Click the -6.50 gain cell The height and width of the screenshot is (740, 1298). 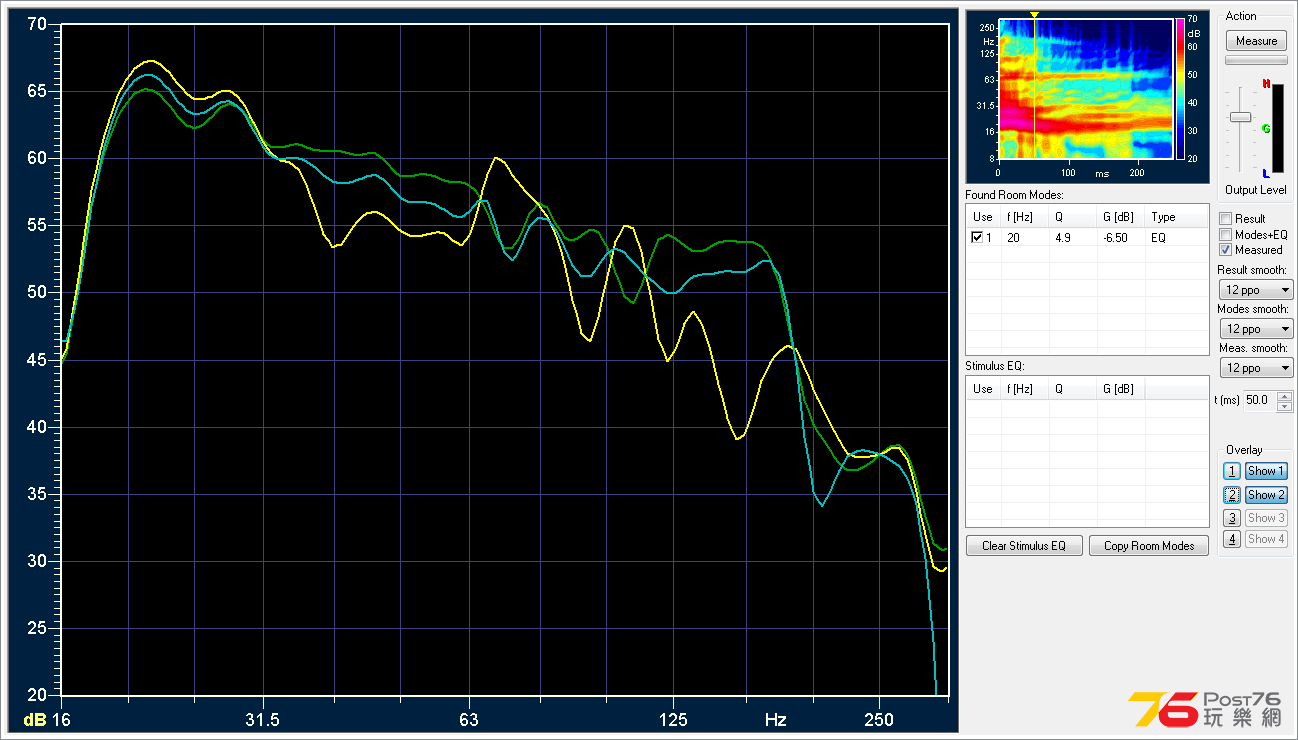[1121, 238]
